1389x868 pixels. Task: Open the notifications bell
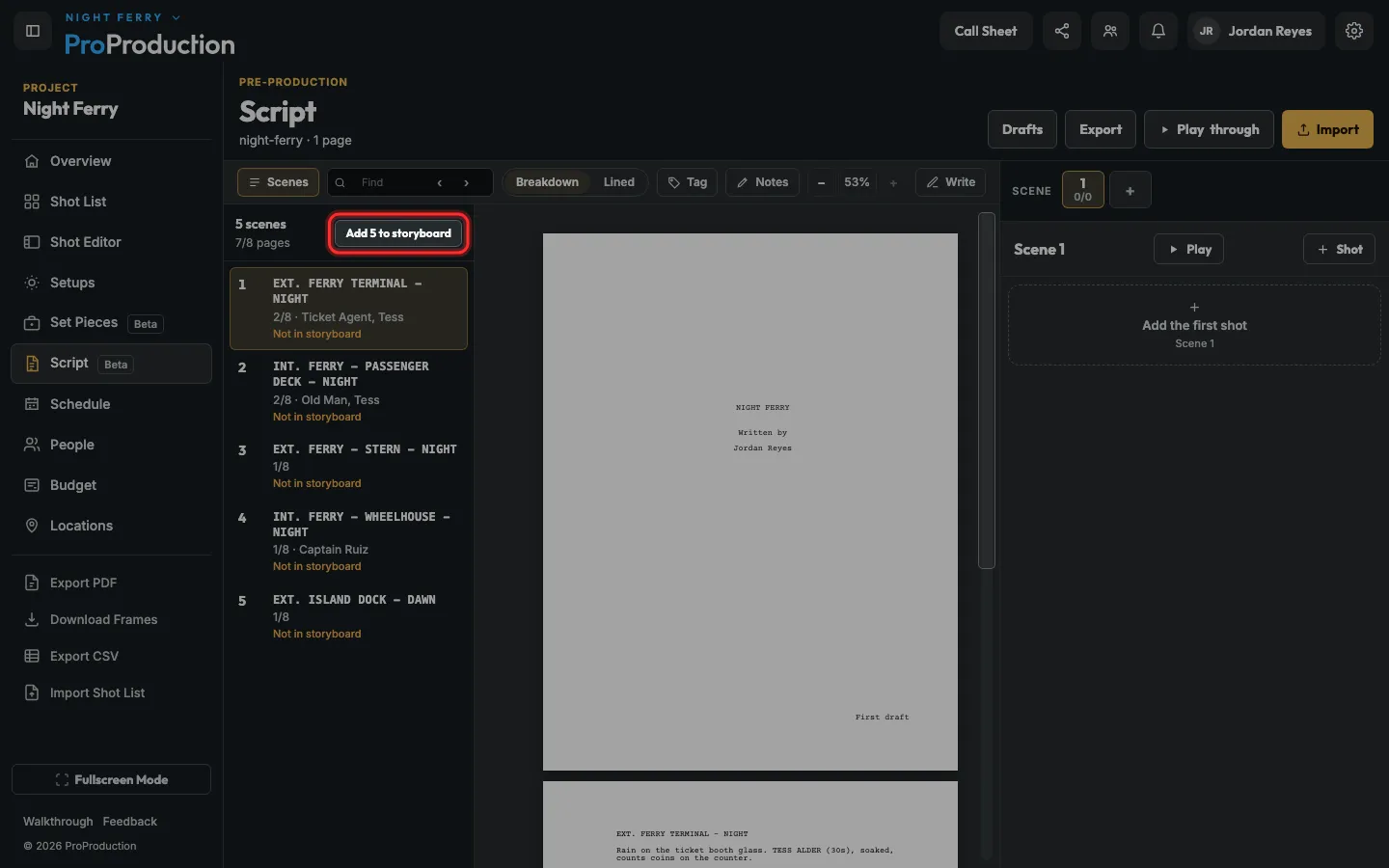coord(1158,31)
